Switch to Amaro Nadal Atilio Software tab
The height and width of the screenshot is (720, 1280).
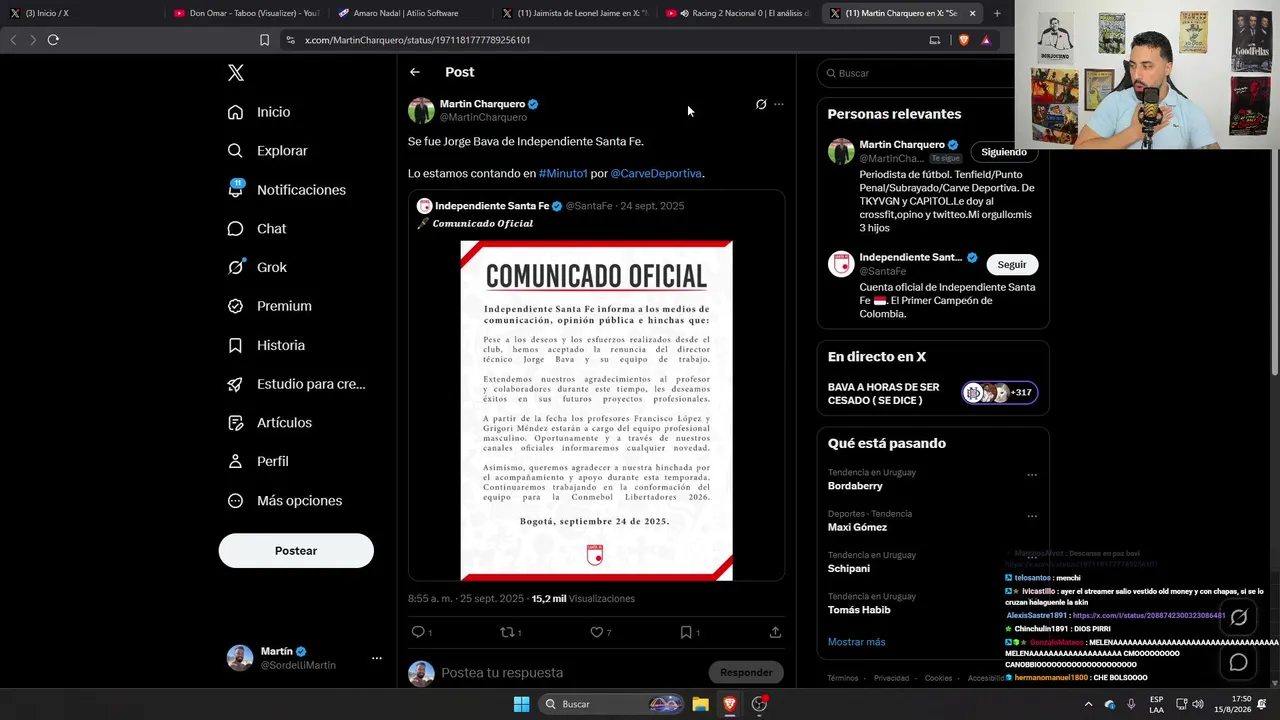coord(410,13)
